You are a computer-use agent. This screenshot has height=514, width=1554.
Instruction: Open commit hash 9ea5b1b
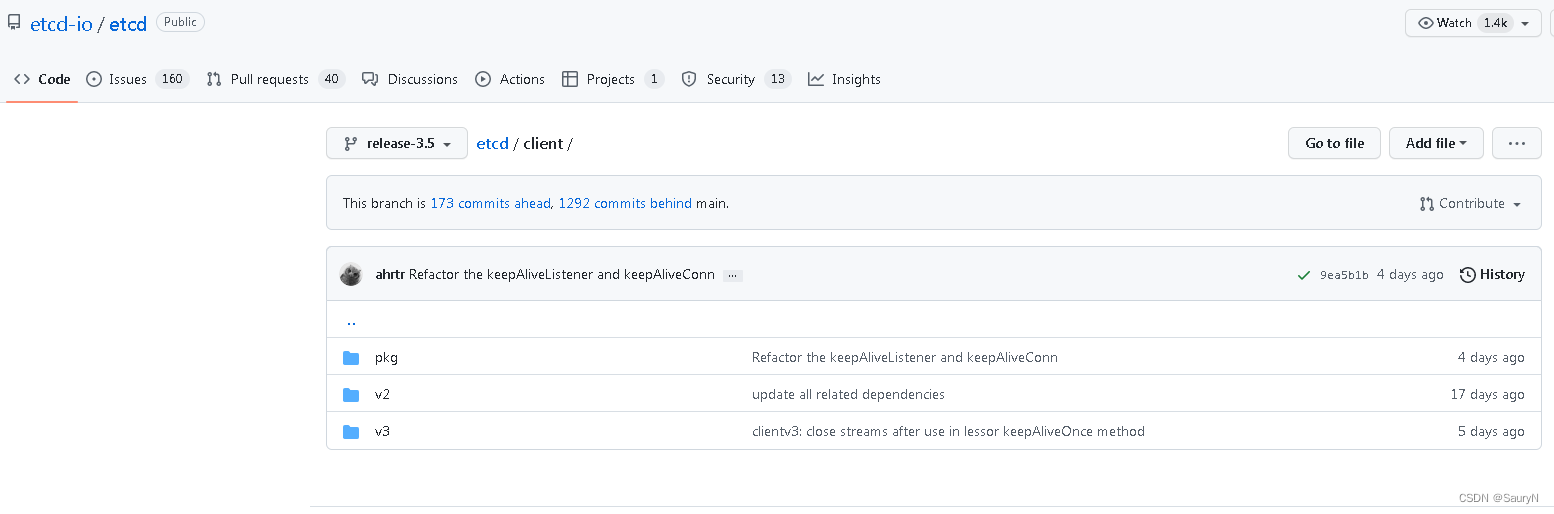tap(1344, 275)
